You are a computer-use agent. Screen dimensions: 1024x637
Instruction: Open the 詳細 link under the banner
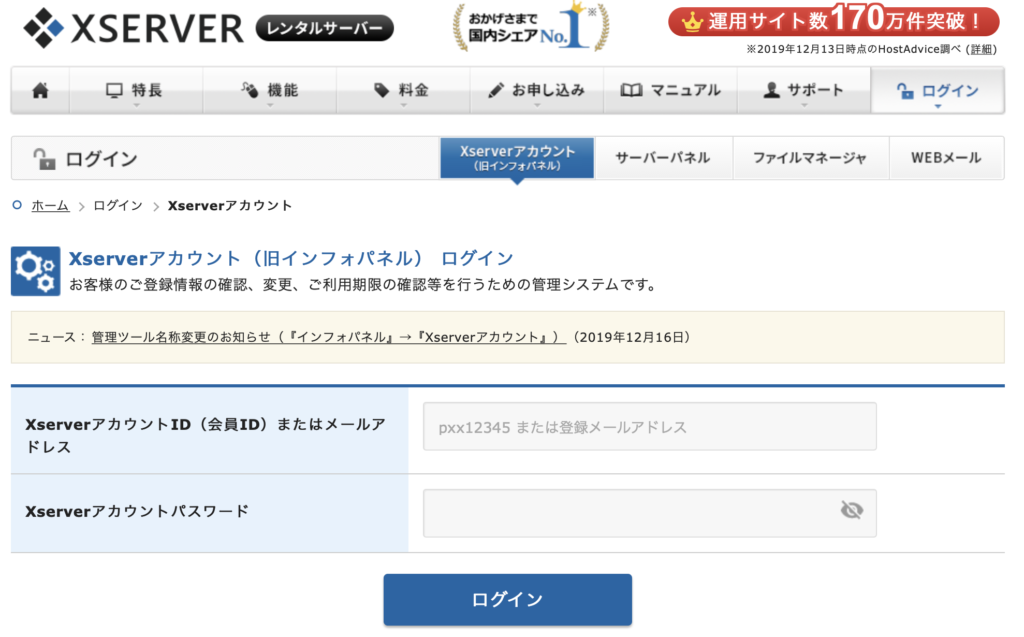981,49
